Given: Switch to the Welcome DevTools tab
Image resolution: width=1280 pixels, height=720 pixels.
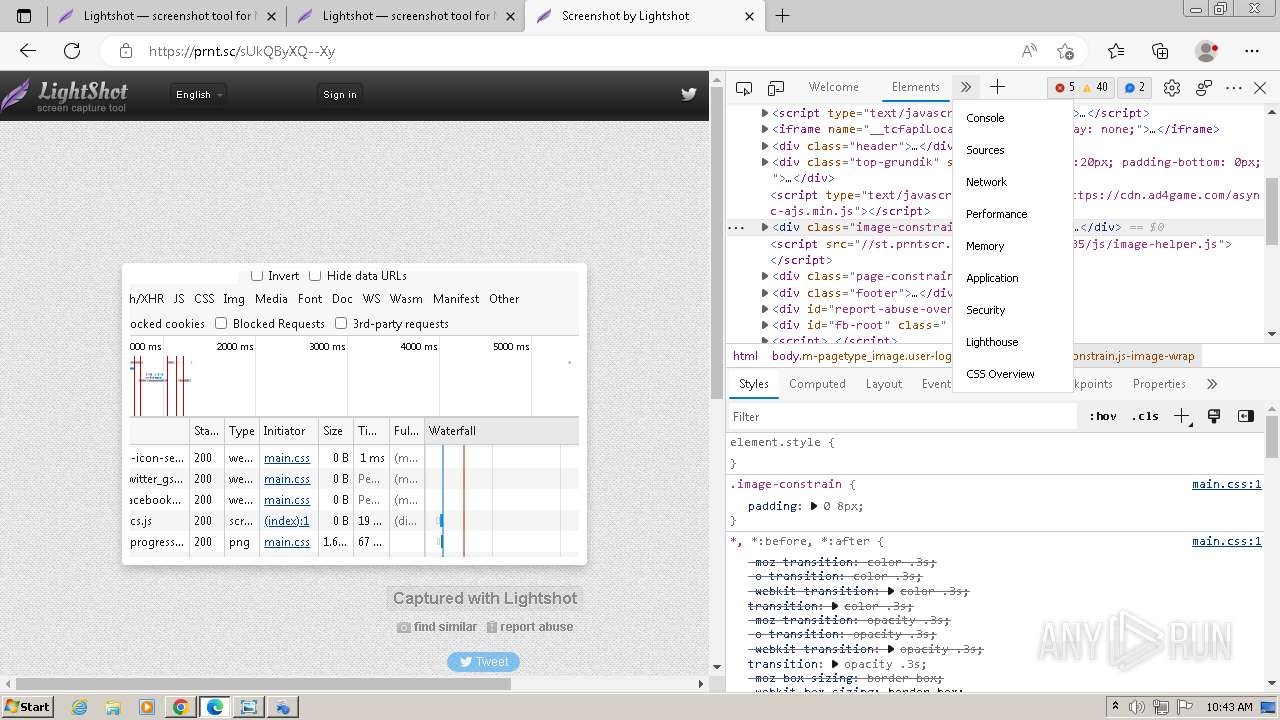Looking at the screenshot, I should (833, 87).
